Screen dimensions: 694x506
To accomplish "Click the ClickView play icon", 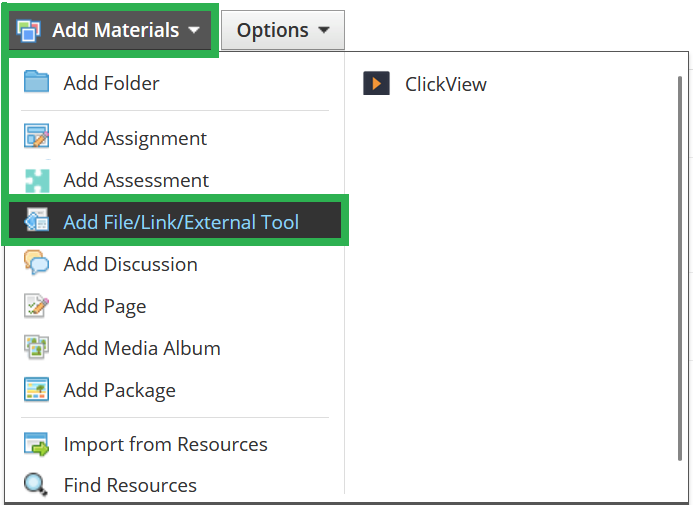I will pyautogui.click(x=376, y=83).
